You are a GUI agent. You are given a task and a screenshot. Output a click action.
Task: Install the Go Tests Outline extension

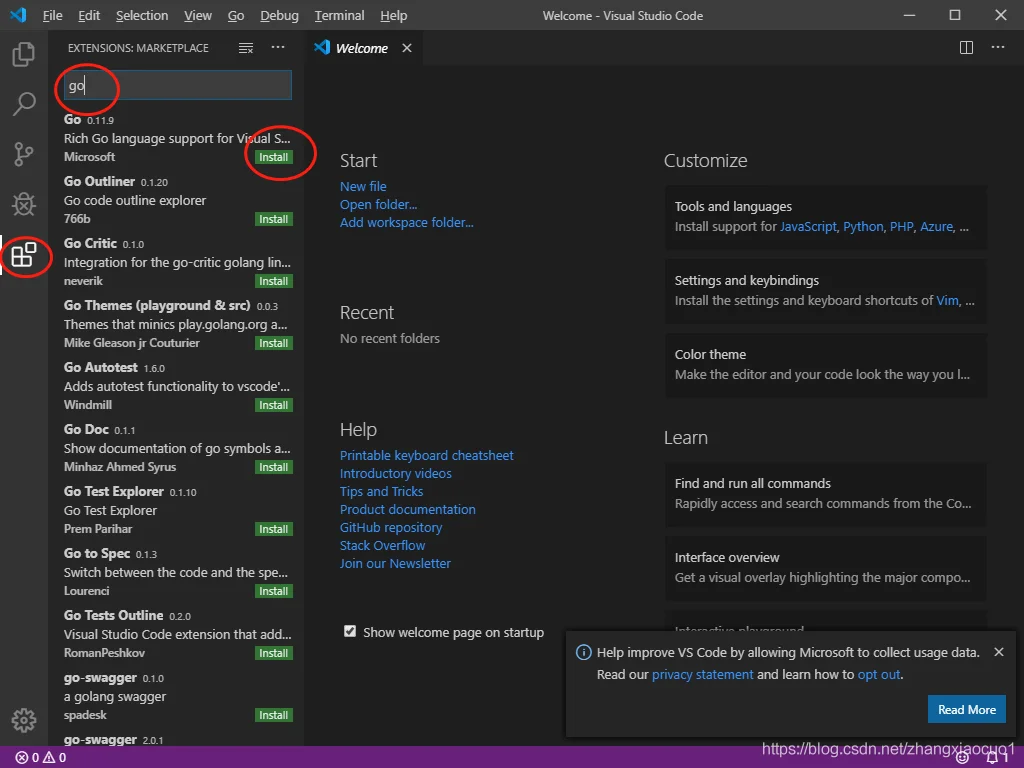click(x=274, y=654)
